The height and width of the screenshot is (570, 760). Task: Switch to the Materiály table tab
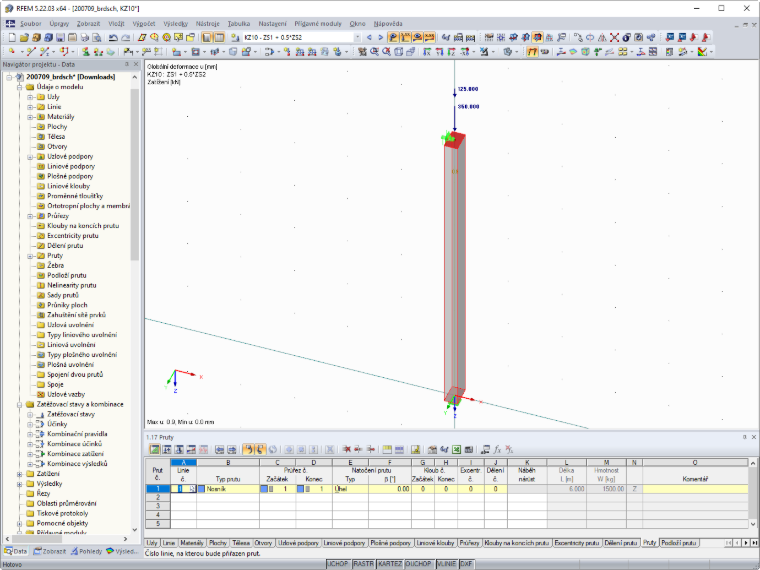point(191,543)
